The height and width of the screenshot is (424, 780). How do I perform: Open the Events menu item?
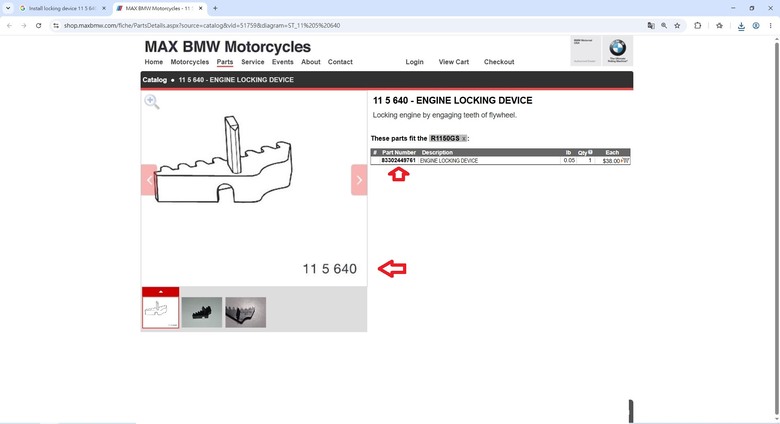pos(283,62)
